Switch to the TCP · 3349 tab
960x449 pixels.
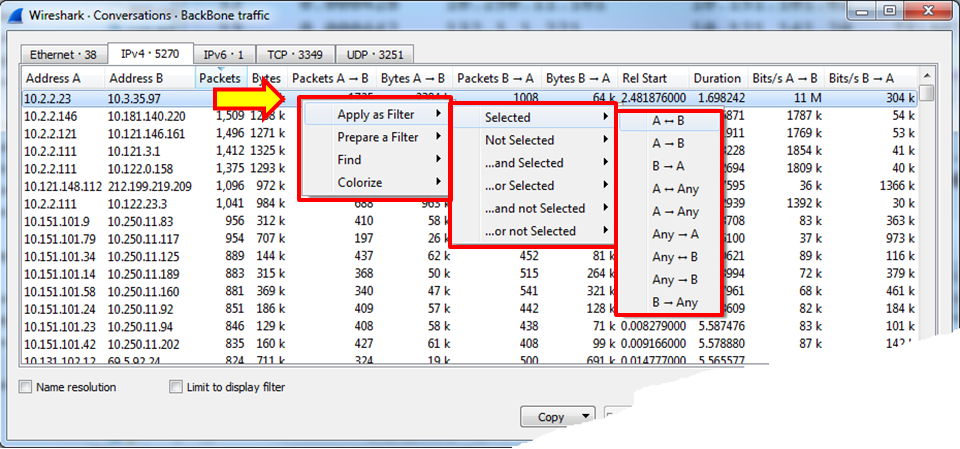[x=295, y=55]
